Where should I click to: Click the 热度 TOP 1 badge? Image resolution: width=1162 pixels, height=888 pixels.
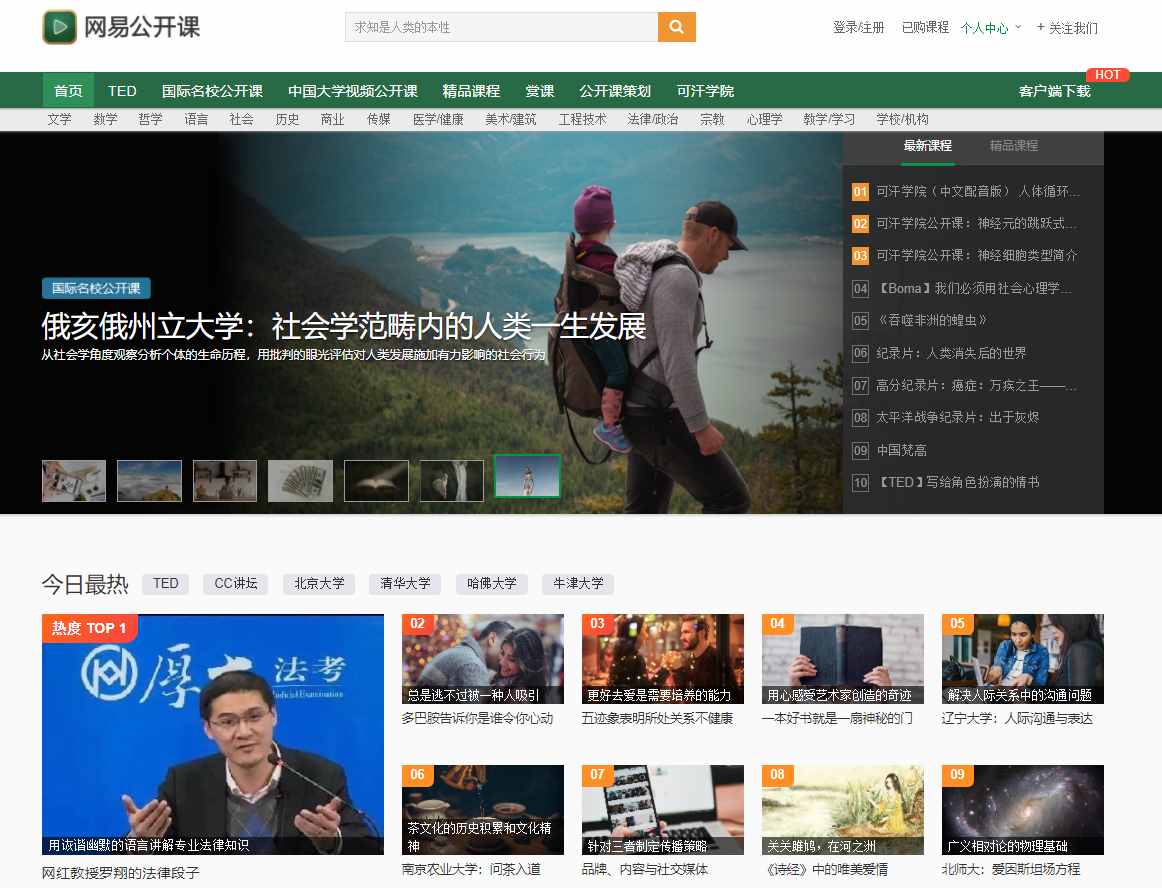91,627
